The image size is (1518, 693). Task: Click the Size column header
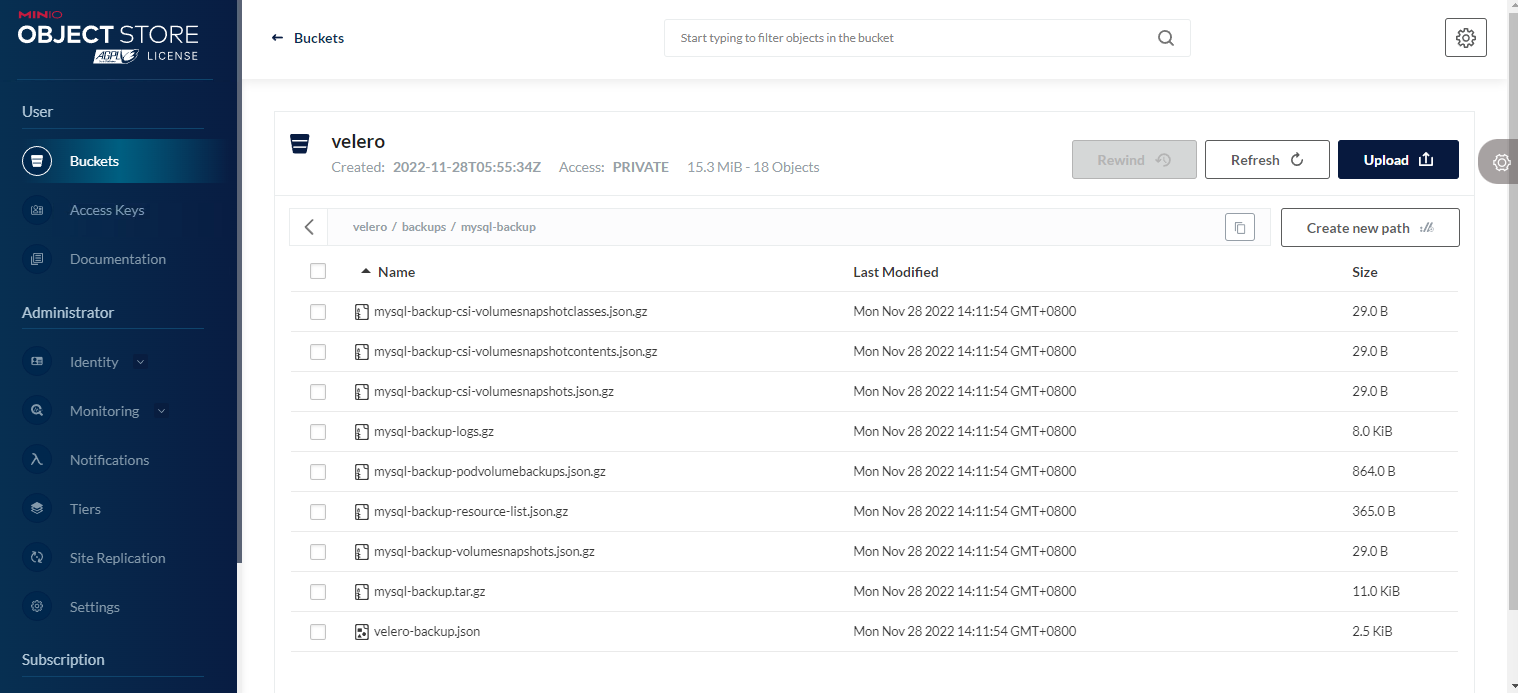[x=1365, y=272]
